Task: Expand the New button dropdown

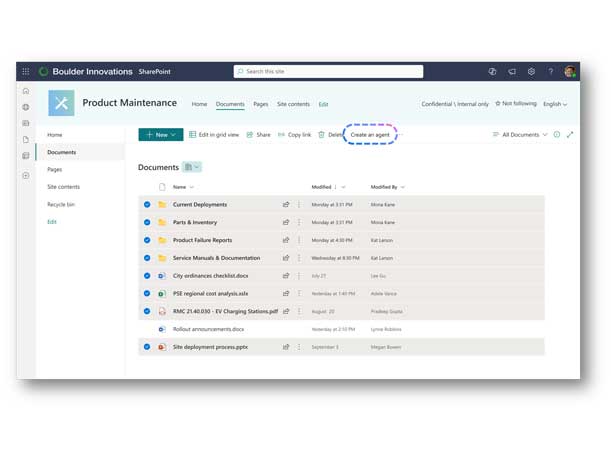Action: (x=173, y=134)
